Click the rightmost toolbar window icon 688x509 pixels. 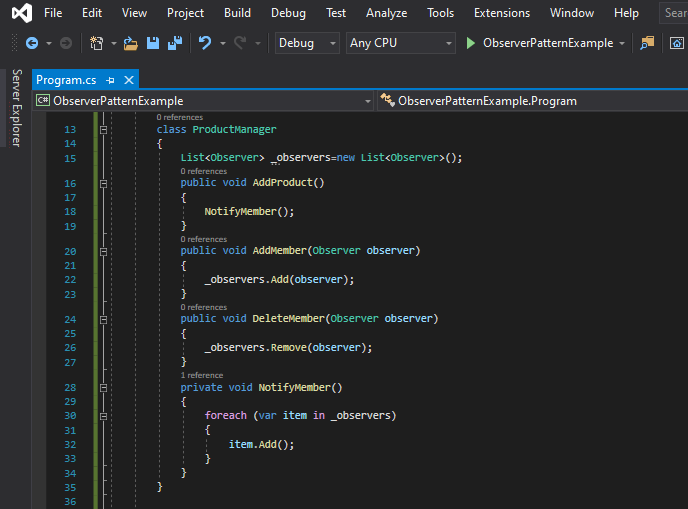pyautogui.click(x=676, y=43)
